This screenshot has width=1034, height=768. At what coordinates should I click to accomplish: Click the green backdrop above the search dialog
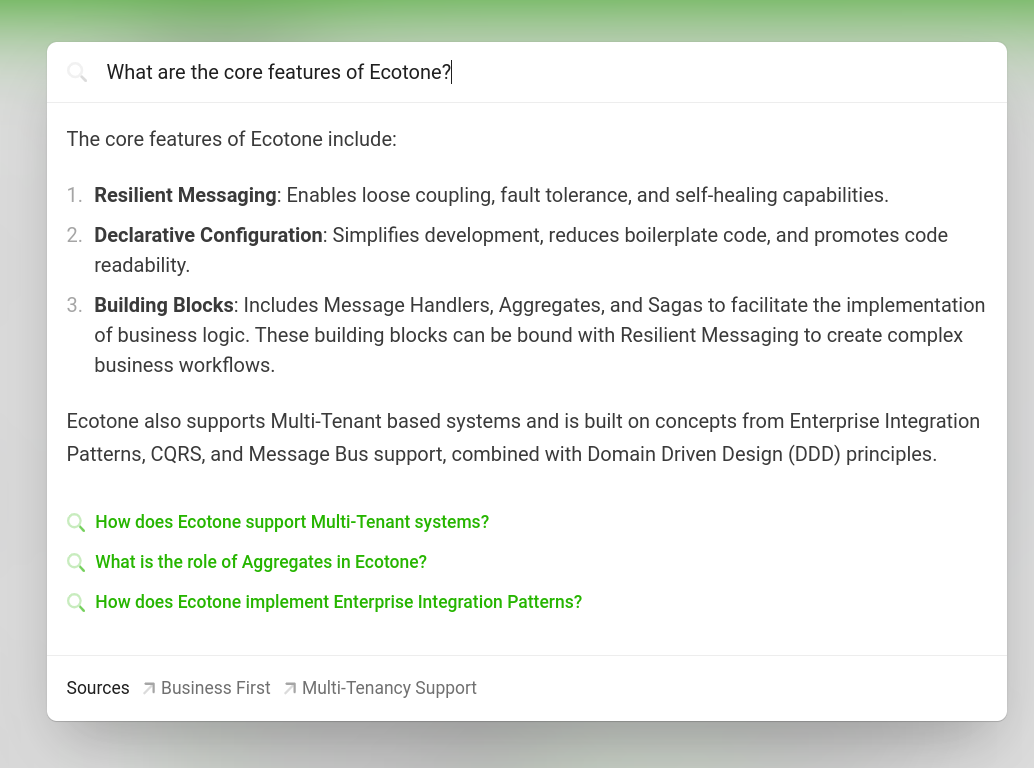(517, 18)
